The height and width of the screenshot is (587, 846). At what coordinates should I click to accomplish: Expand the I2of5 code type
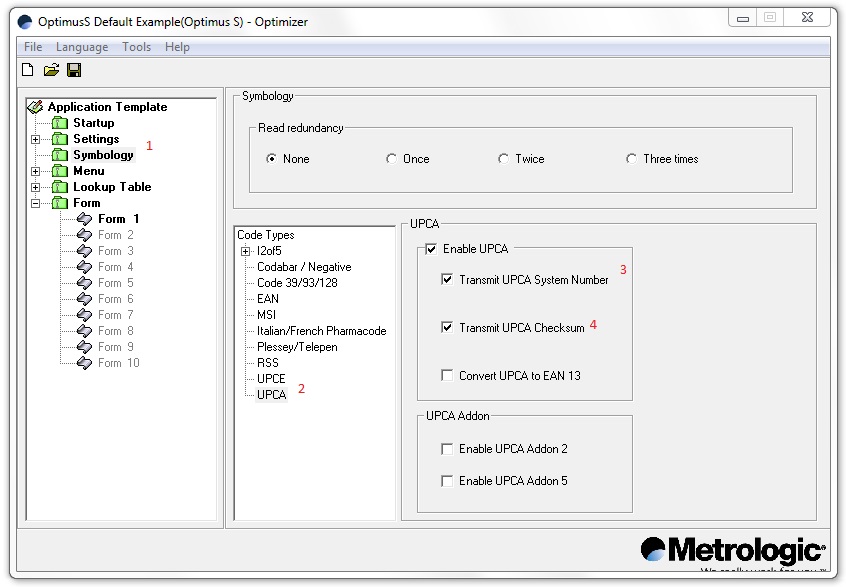click(245, 251)
